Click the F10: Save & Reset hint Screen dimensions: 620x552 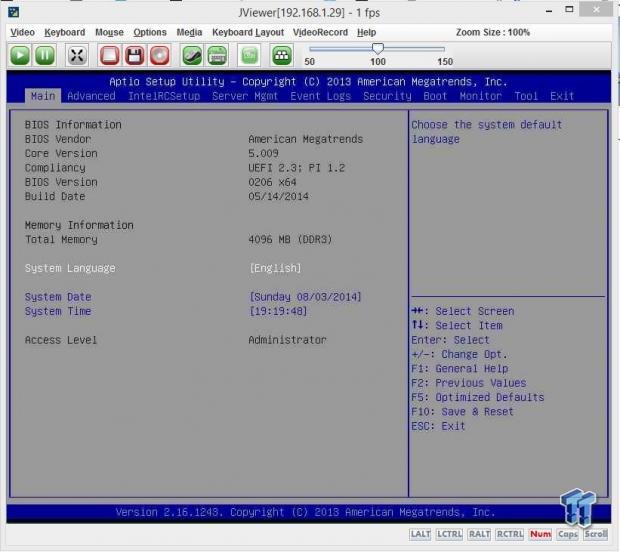point(462,412)
